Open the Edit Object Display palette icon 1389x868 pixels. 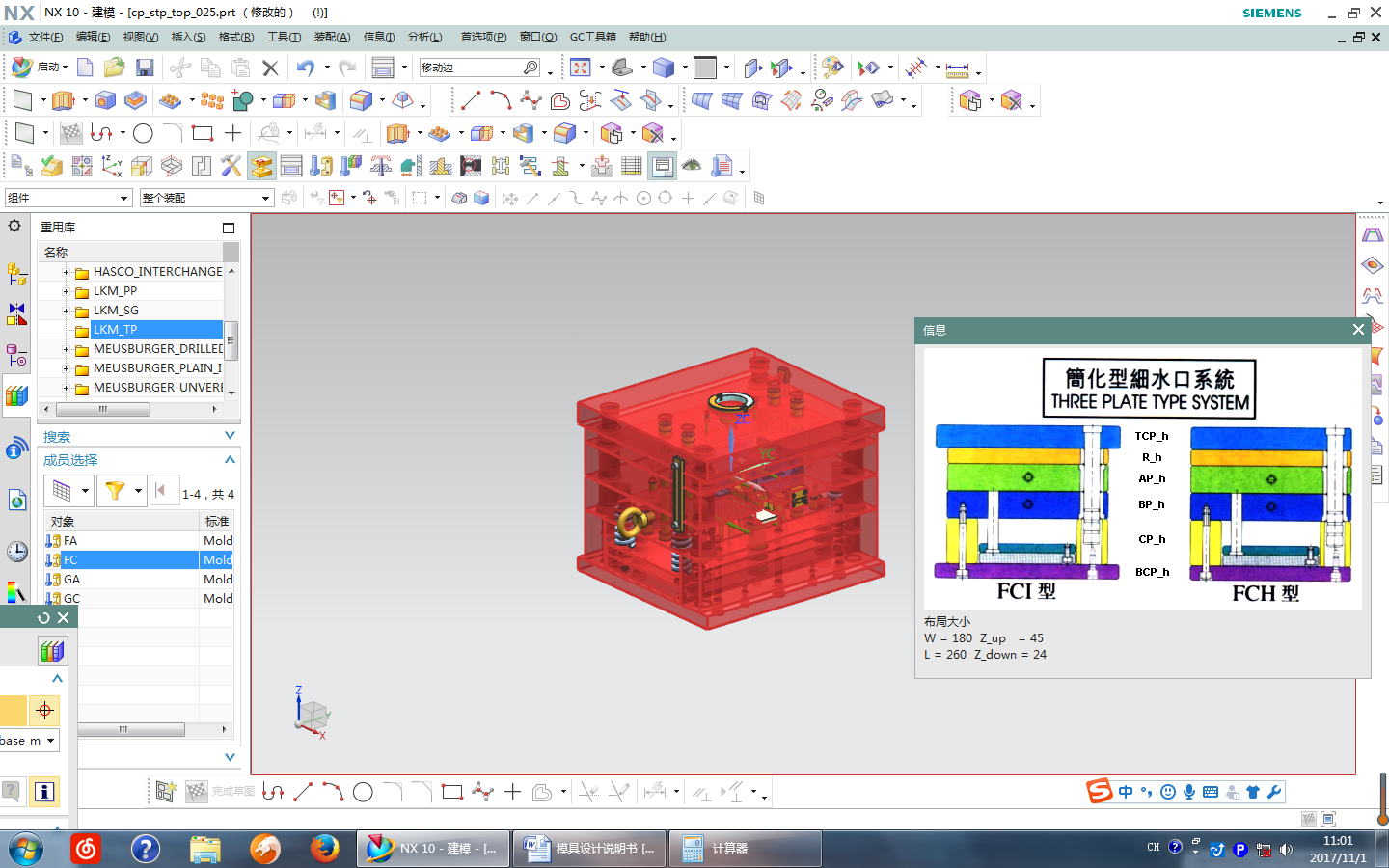tap(832, 68)
